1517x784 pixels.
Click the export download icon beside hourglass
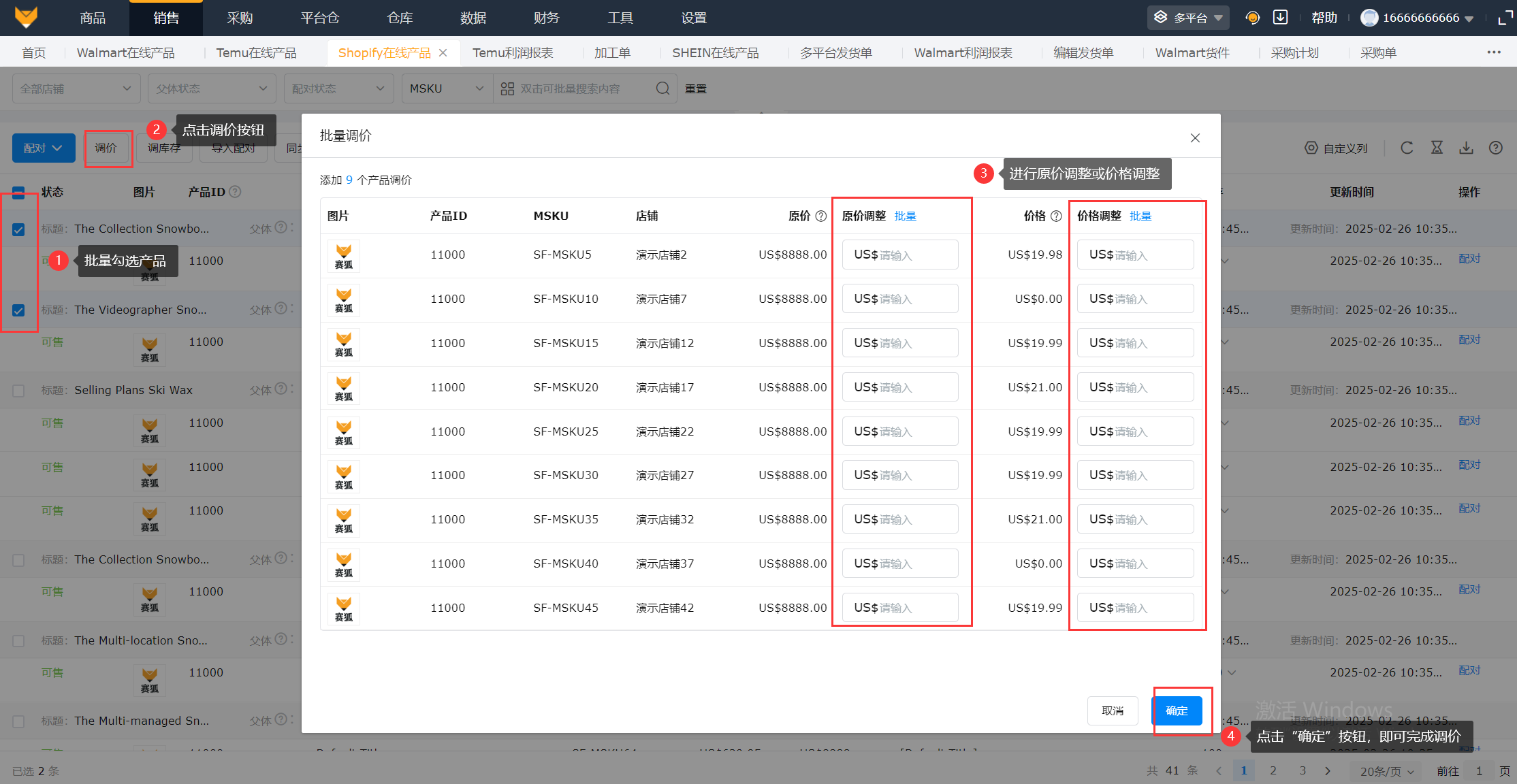(x=1466, y=148)
